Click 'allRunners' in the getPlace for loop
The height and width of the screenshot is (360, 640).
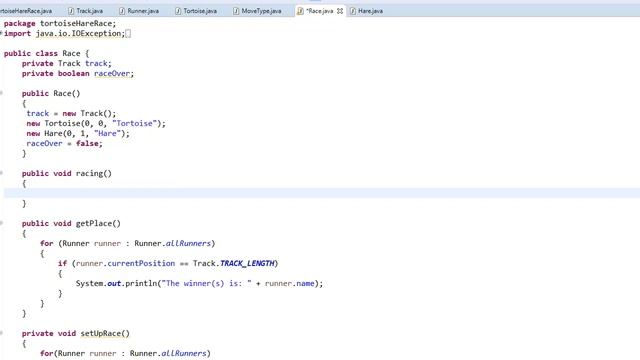[x=188, y=243]
